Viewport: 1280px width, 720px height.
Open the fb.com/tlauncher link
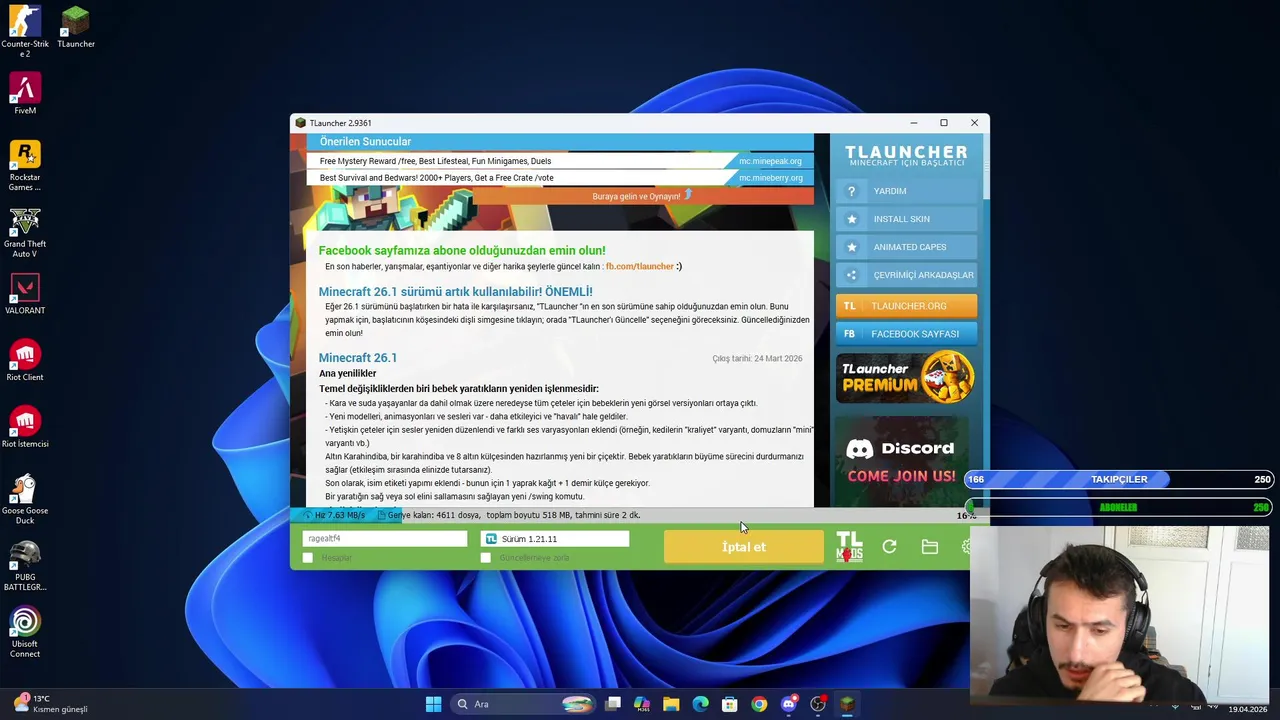[x=640, y=266]
